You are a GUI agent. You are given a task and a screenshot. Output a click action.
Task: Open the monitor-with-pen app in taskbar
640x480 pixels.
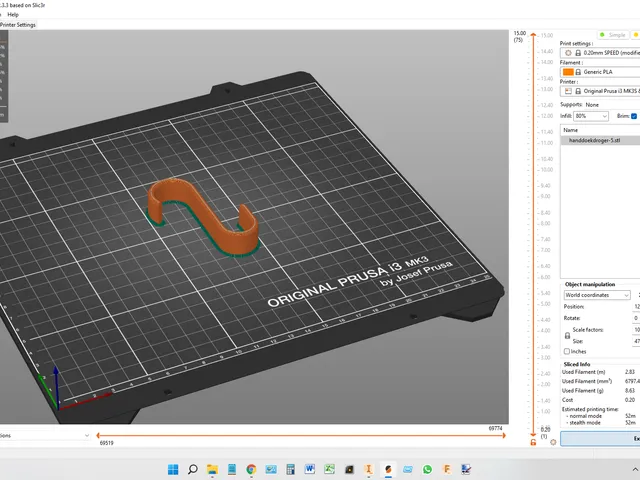tap(466, 469)
